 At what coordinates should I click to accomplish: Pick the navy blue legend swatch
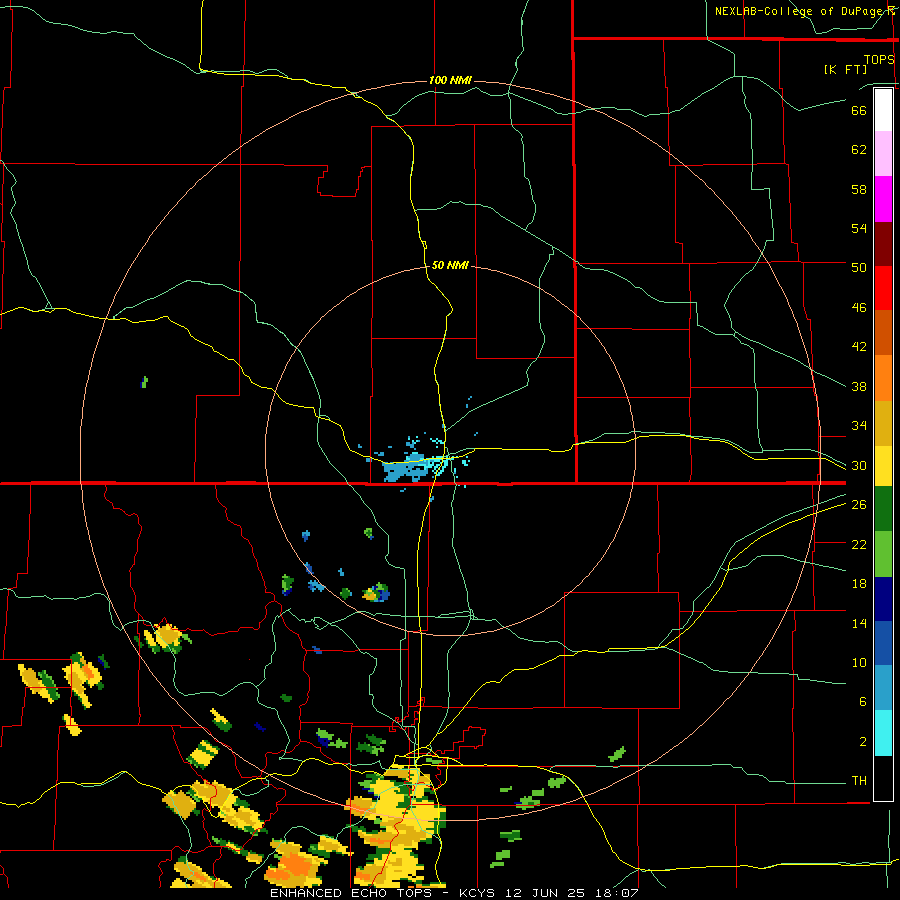click(883, 599)
